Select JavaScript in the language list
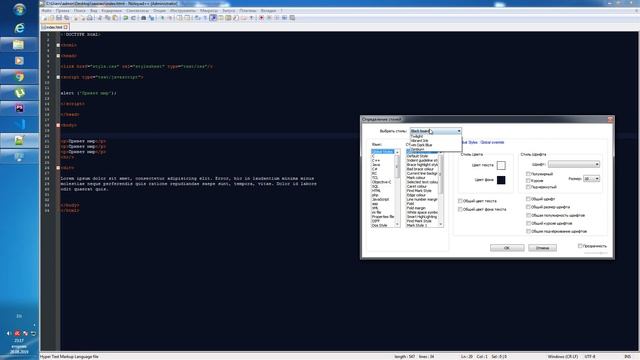The height and width of the screenshot is (360, 640). [x=380, y=199]
